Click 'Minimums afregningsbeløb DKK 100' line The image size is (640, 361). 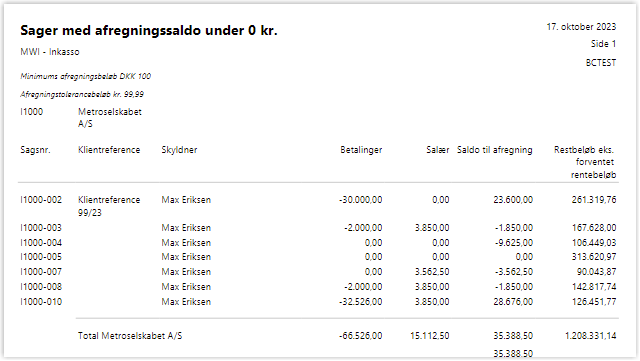click(x=86, y=76)
